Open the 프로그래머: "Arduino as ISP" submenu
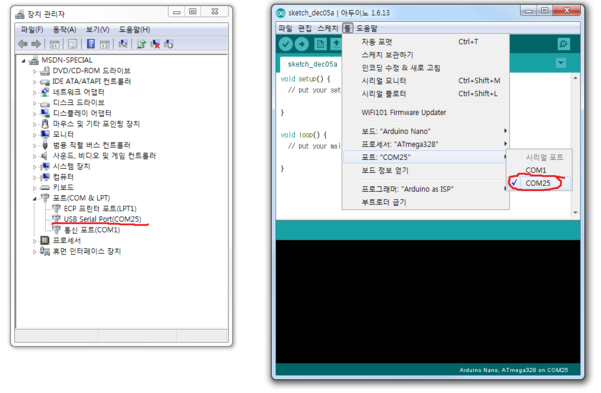 (425, 189)
